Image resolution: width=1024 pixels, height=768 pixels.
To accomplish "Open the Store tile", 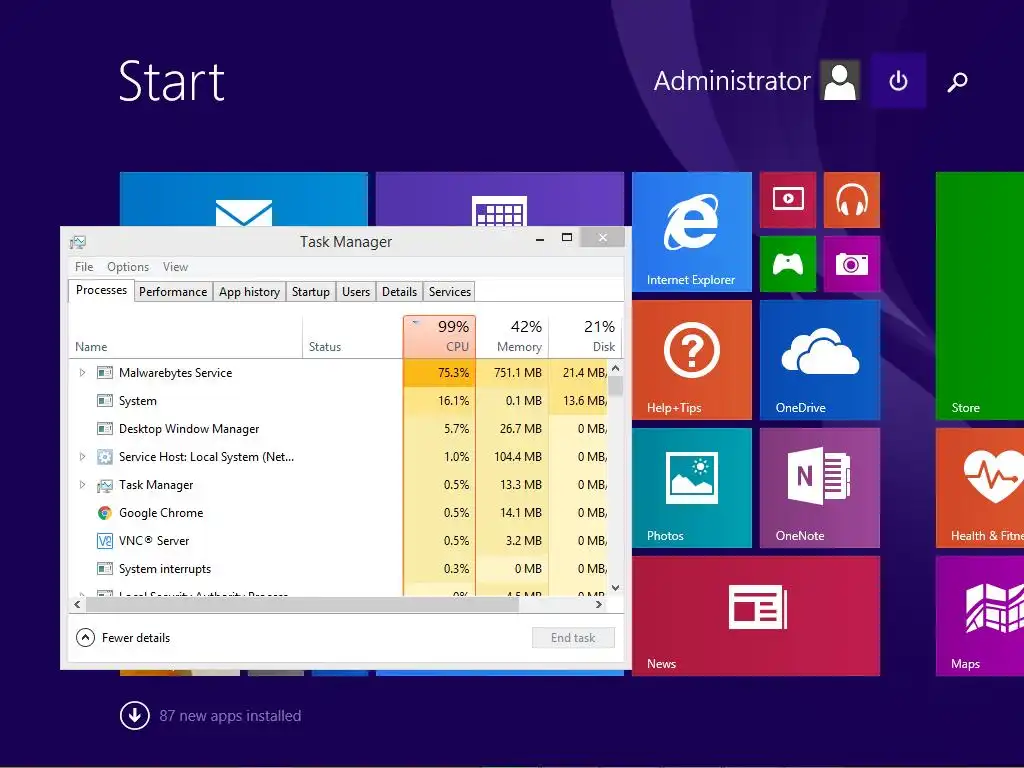I will pyautogui.click(x=980, y=296).
